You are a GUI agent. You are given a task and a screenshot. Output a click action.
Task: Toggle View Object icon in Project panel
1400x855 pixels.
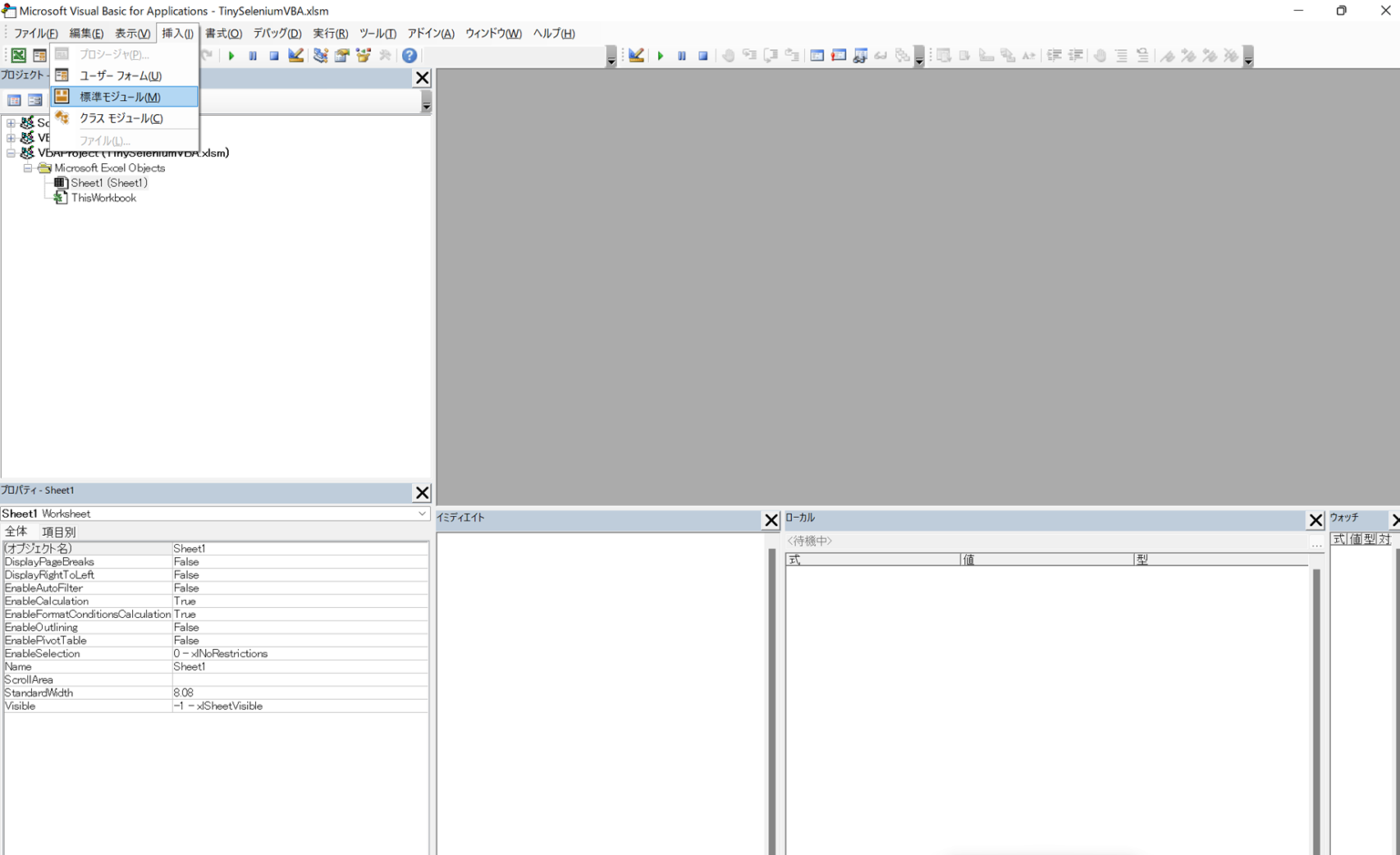[35, 100]
